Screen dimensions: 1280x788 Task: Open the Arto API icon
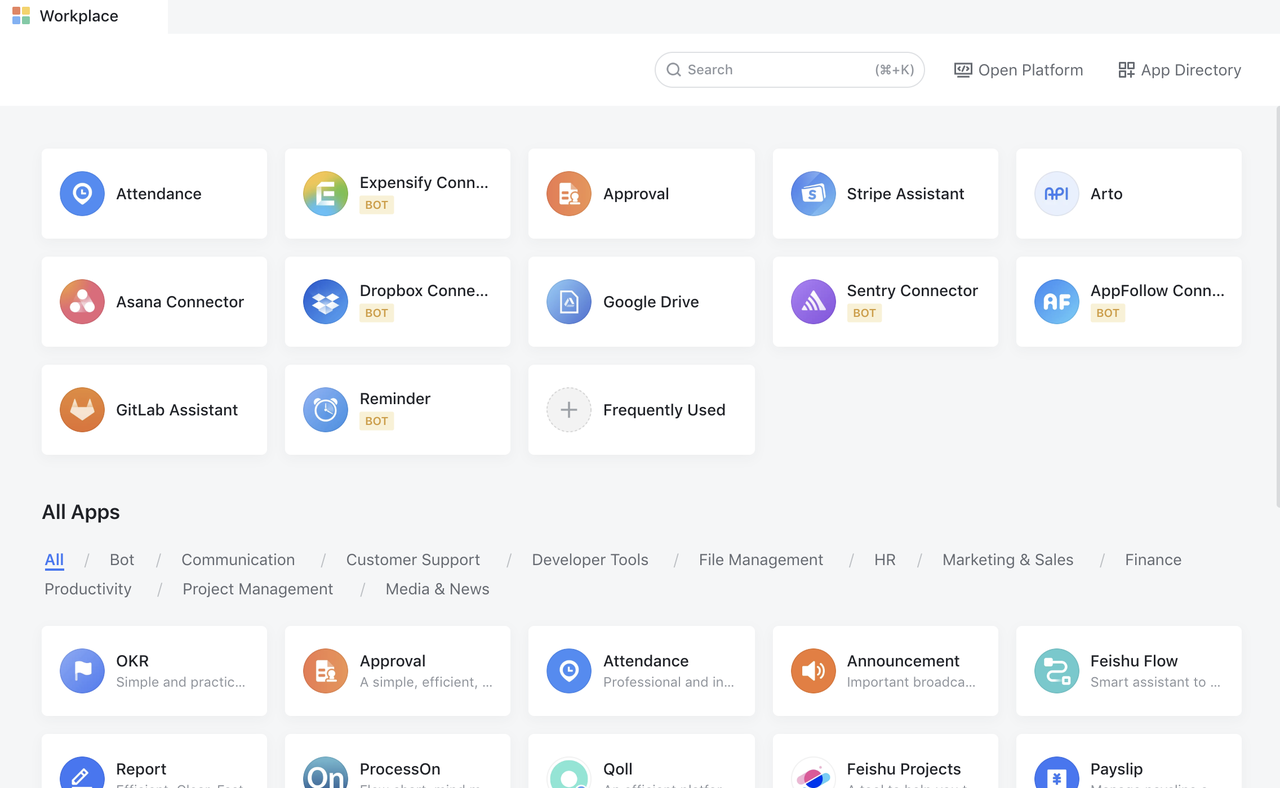(1057, 194)
